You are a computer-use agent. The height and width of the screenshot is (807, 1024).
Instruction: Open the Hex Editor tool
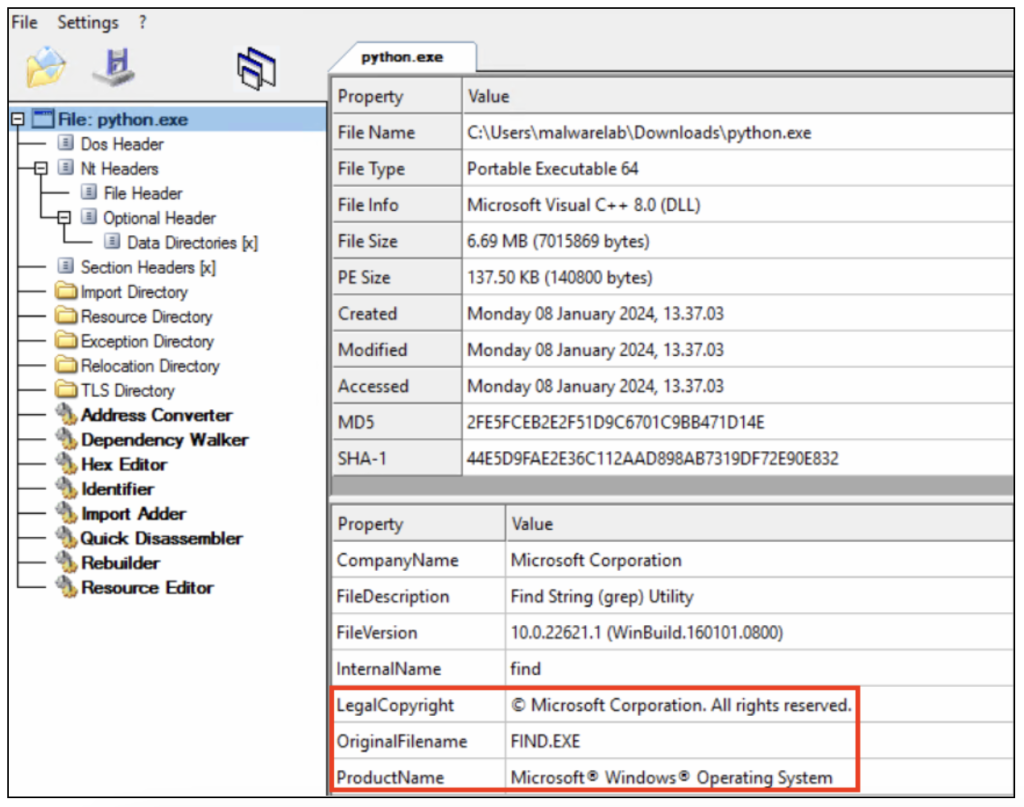click(x=125, y=464)
